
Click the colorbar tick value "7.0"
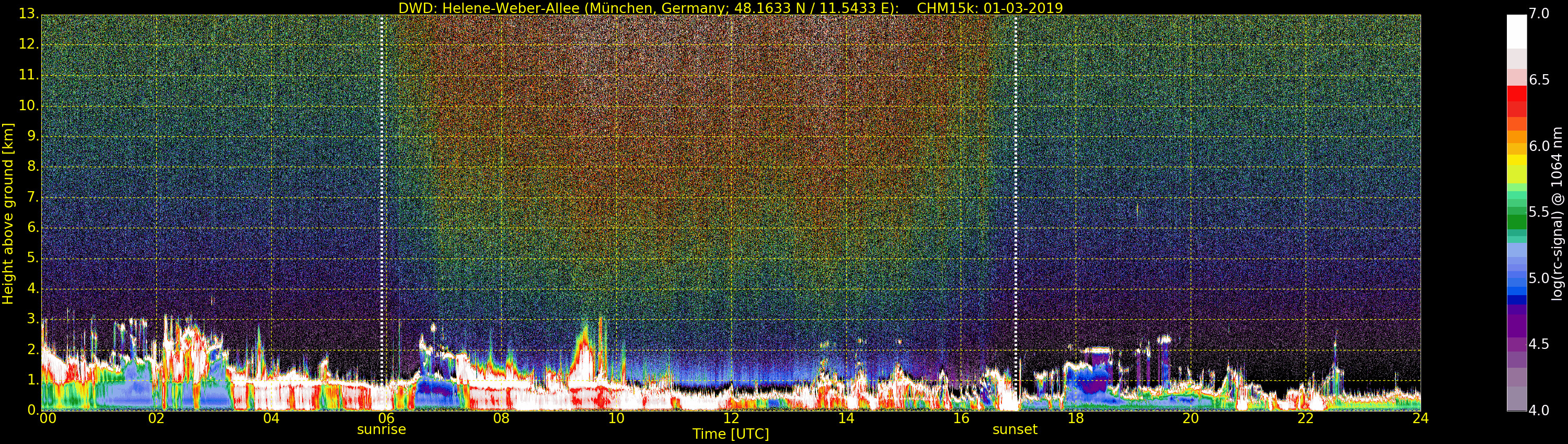point(1539,14)
